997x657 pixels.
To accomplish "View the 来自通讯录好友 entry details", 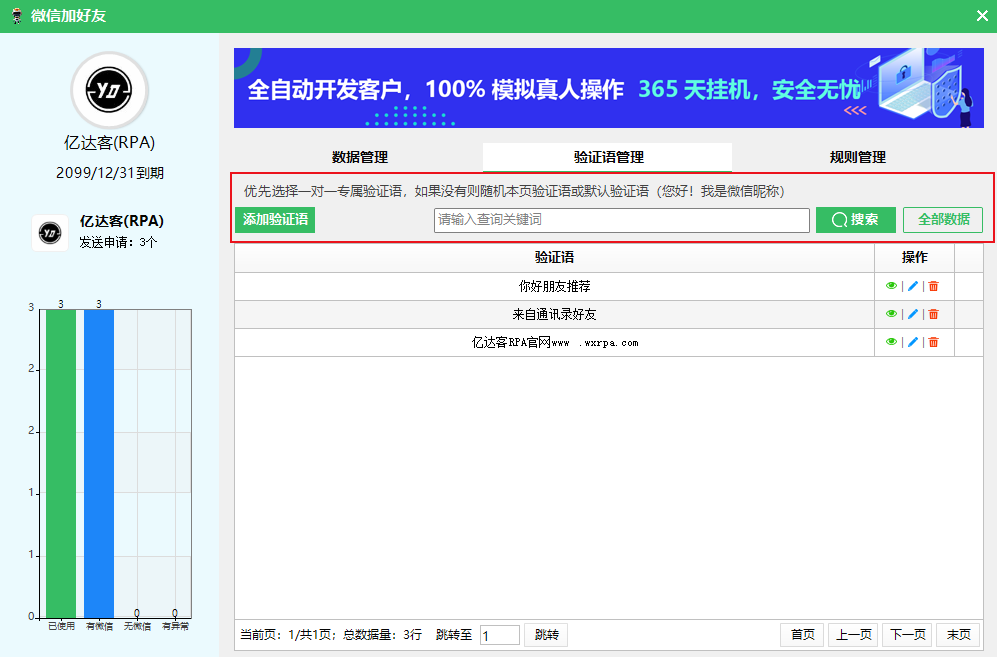I will coord(891,314).
